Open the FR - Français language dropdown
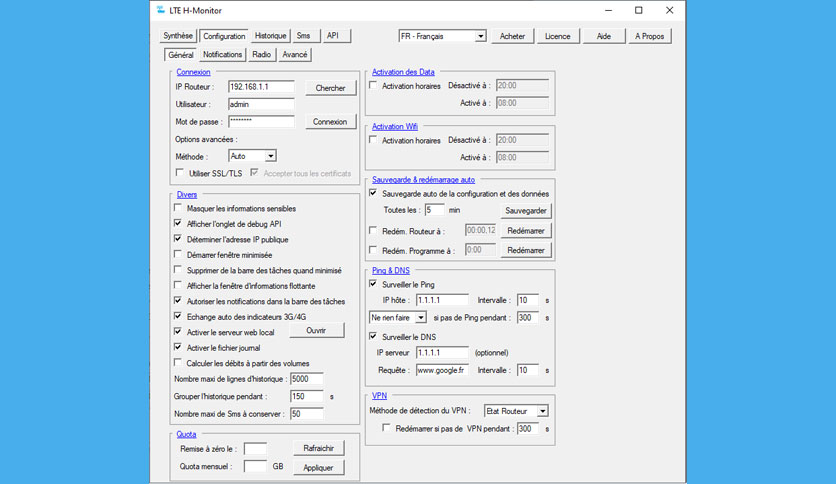836x484 pixels. click(x=442, y=36)
